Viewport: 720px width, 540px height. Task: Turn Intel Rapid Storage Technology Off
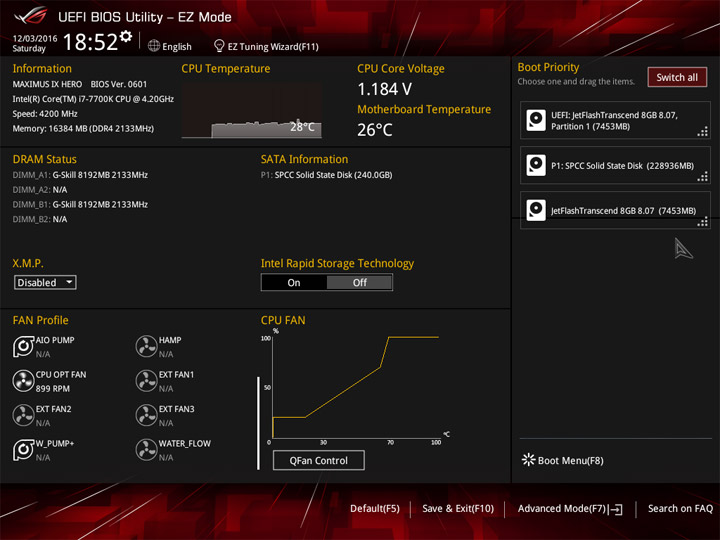[360, 282]
